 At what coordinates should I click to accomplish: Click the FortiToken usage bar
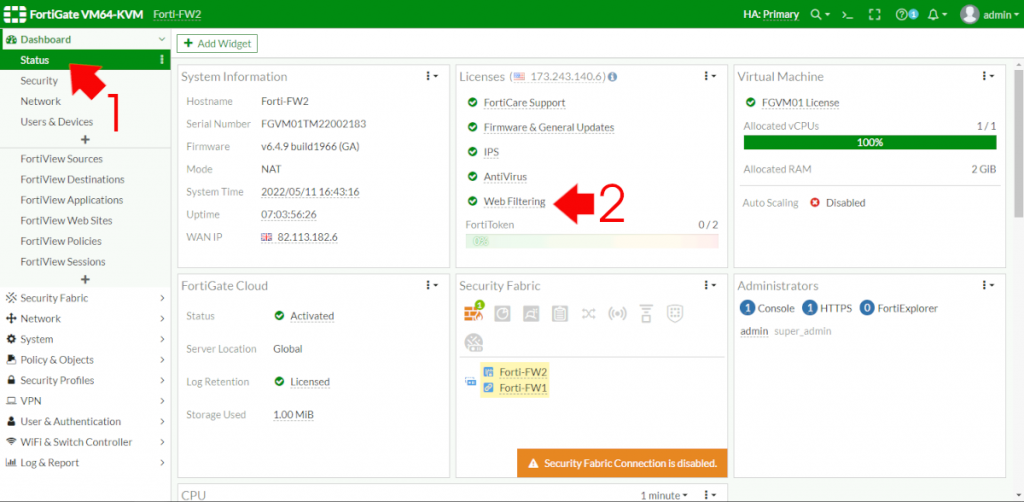click(592, 241)
